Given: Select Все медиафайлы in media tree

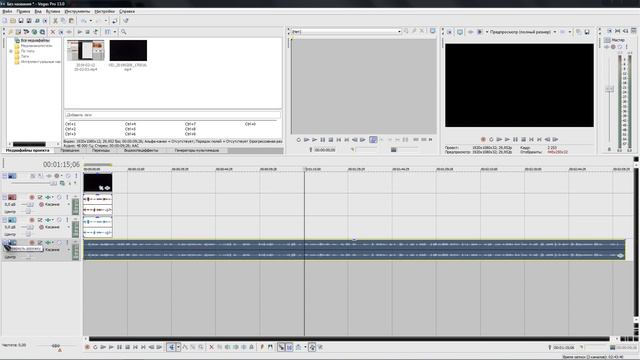Looking at the screenshot, I should [35, 40].
